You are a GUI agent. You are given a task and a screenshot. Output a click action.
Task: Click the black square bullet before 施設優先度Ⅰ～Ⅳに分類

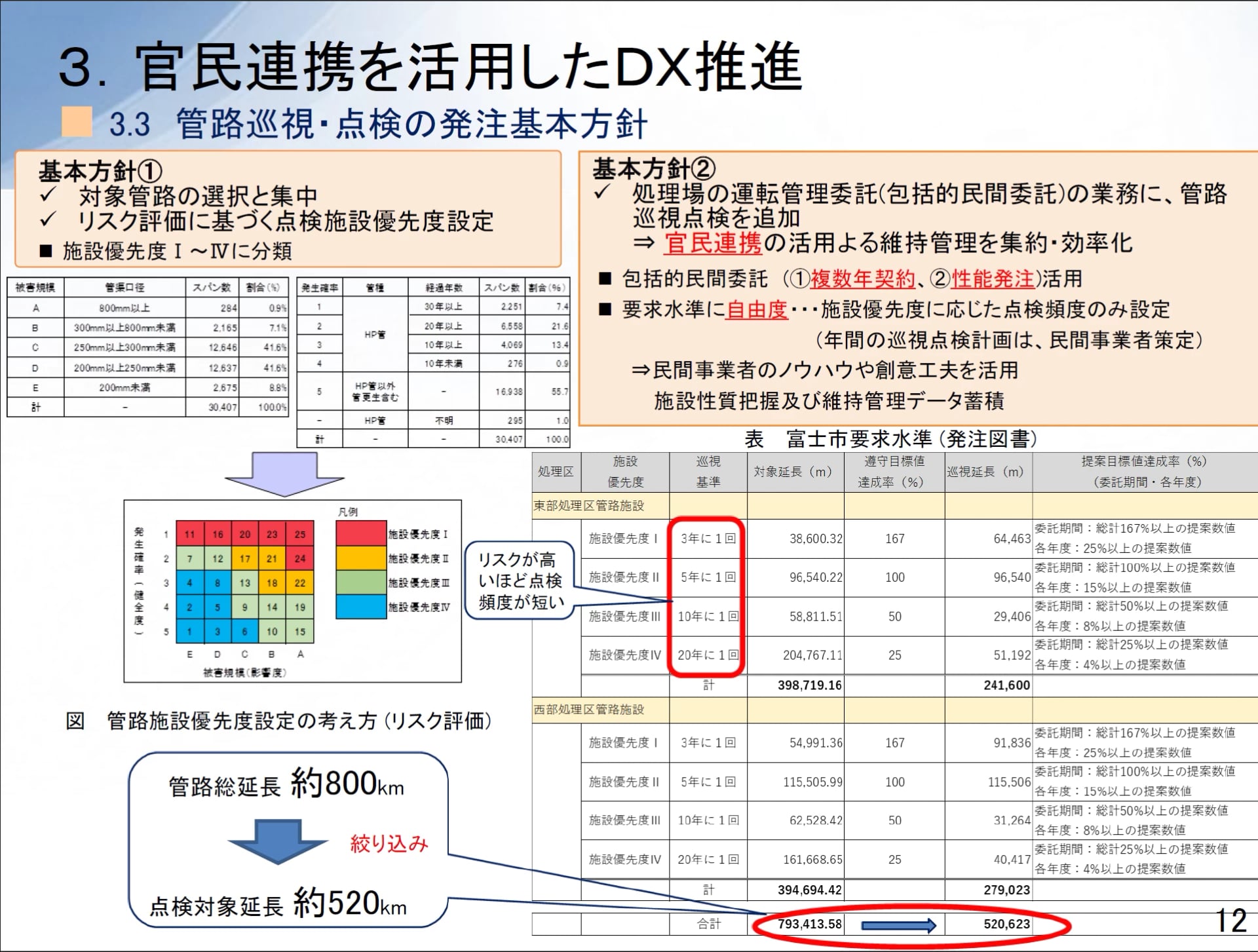pyautogui.click(x=46, y=251)
